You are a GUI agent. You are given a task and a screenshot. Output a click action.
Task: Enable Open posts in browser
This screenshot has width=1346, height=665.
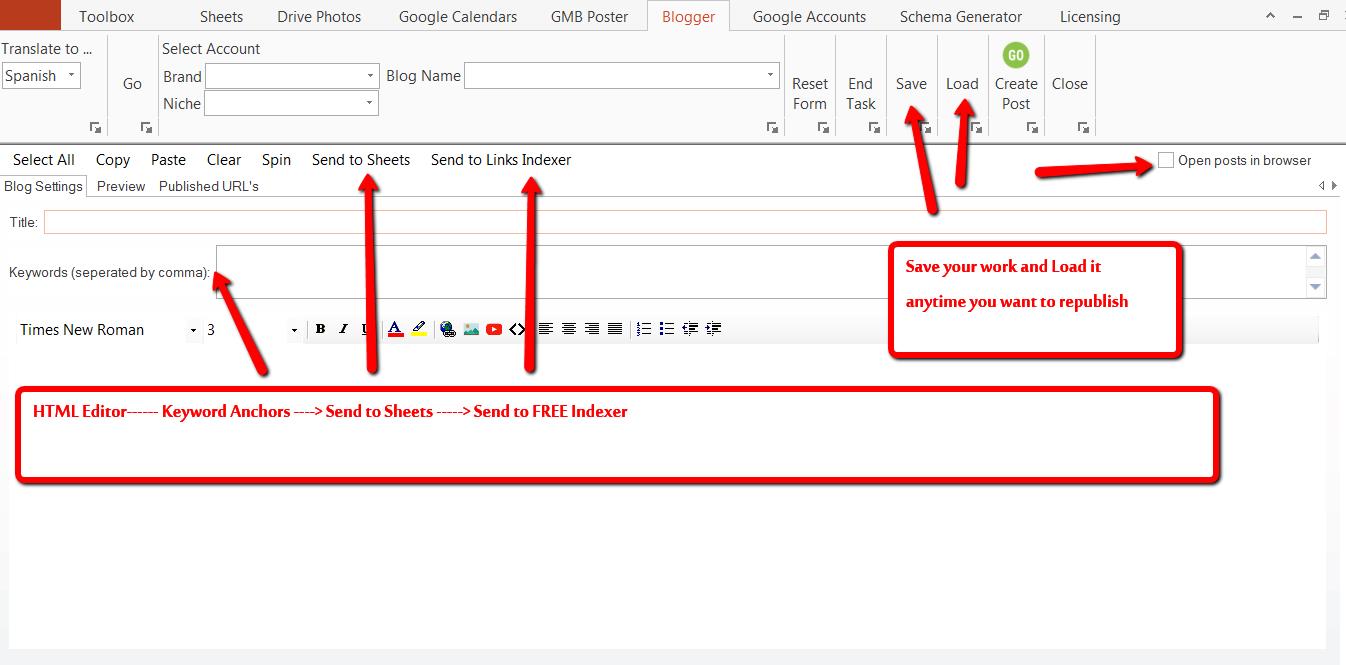[x=1166, y=160]
